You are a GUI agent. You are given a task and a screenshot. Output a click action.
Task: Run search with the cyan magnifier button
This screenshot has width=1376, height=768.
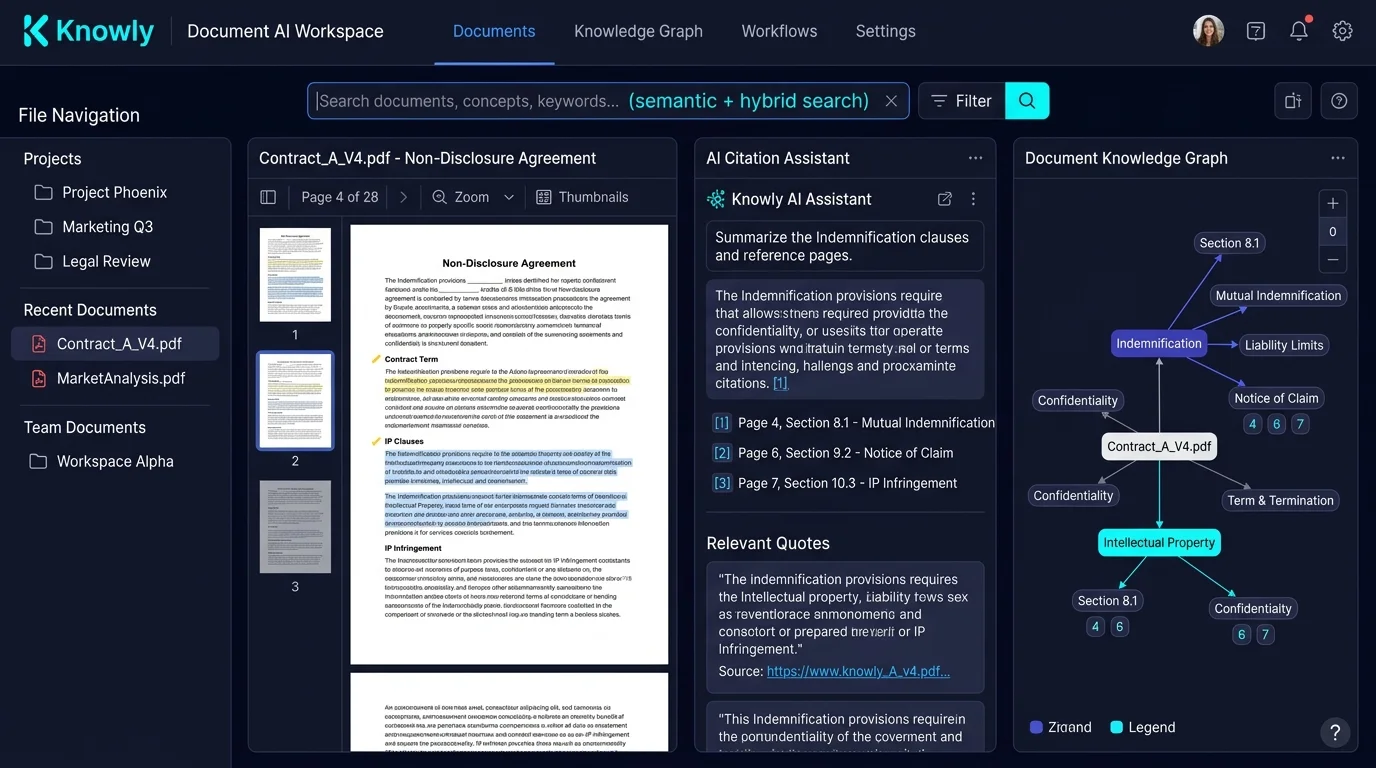pyautogui.click(x=1027, y=101)
